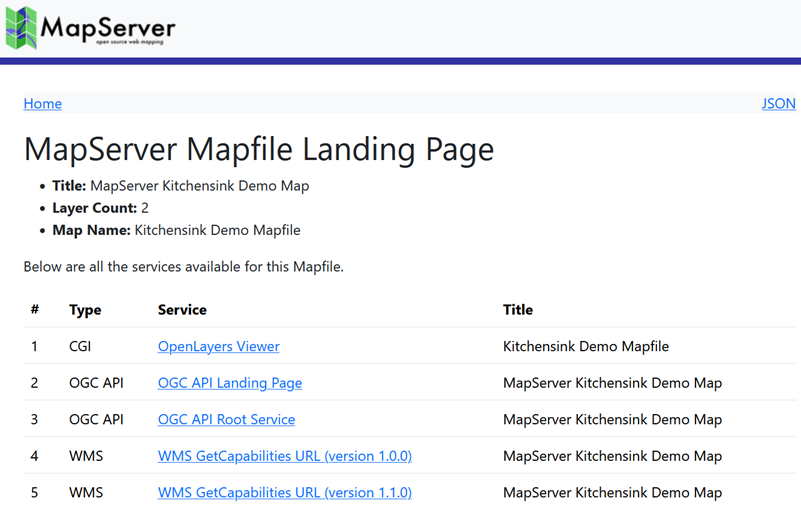
Task: Open WMS GetCapabilities URL version 1.0.0
Action: click(x=284, y=456)
